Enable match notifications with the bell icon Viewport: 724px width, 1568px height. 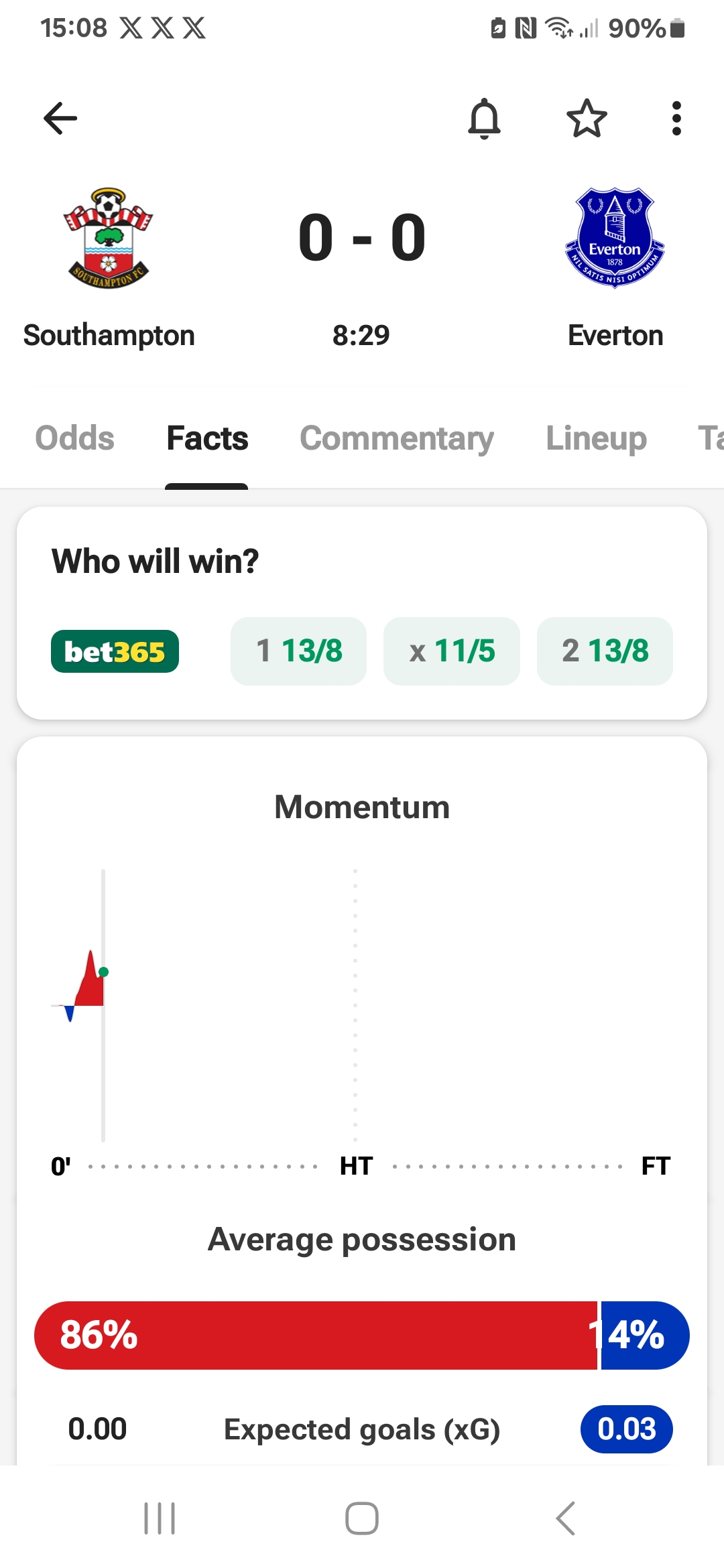point(484,119)
